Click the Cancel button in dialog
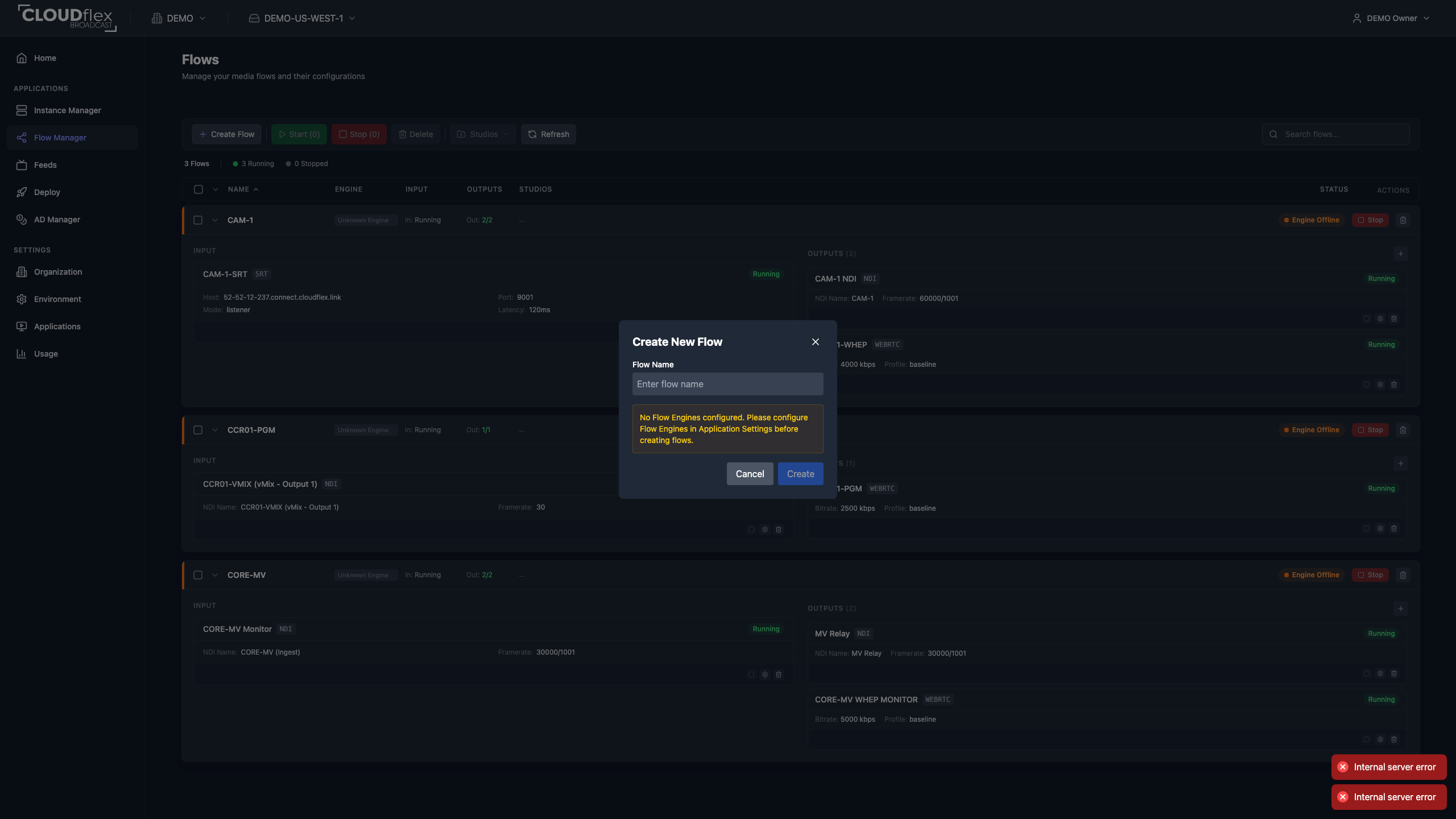 750,474
